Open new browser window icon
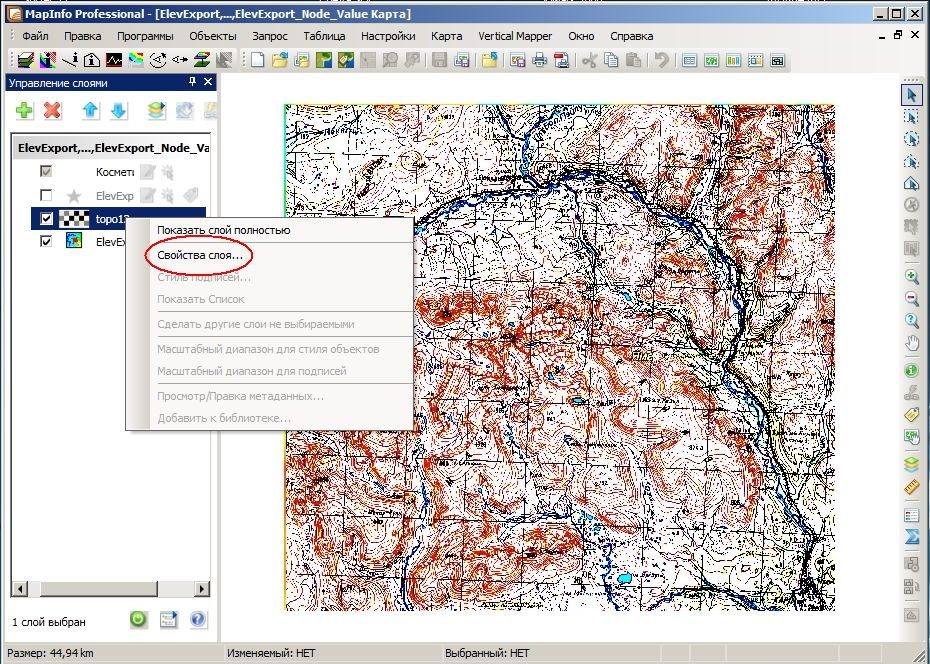This screenshot has width=930, height=664. pyautogui.click(x=689, y=60)
